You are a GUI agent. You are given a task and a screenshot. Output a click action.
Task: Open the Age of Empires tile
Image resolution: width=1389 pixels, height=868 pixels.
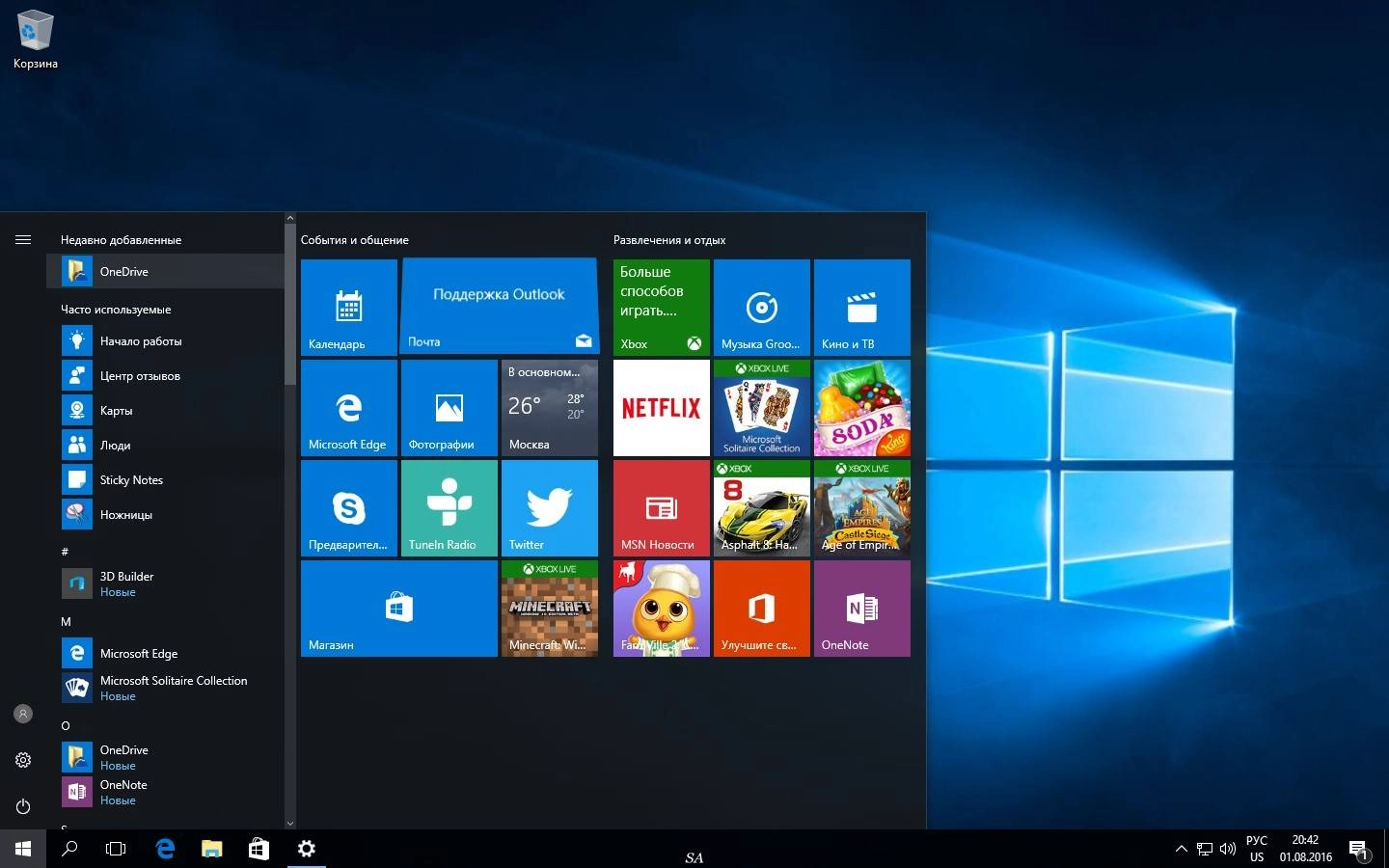click(861, 508)
